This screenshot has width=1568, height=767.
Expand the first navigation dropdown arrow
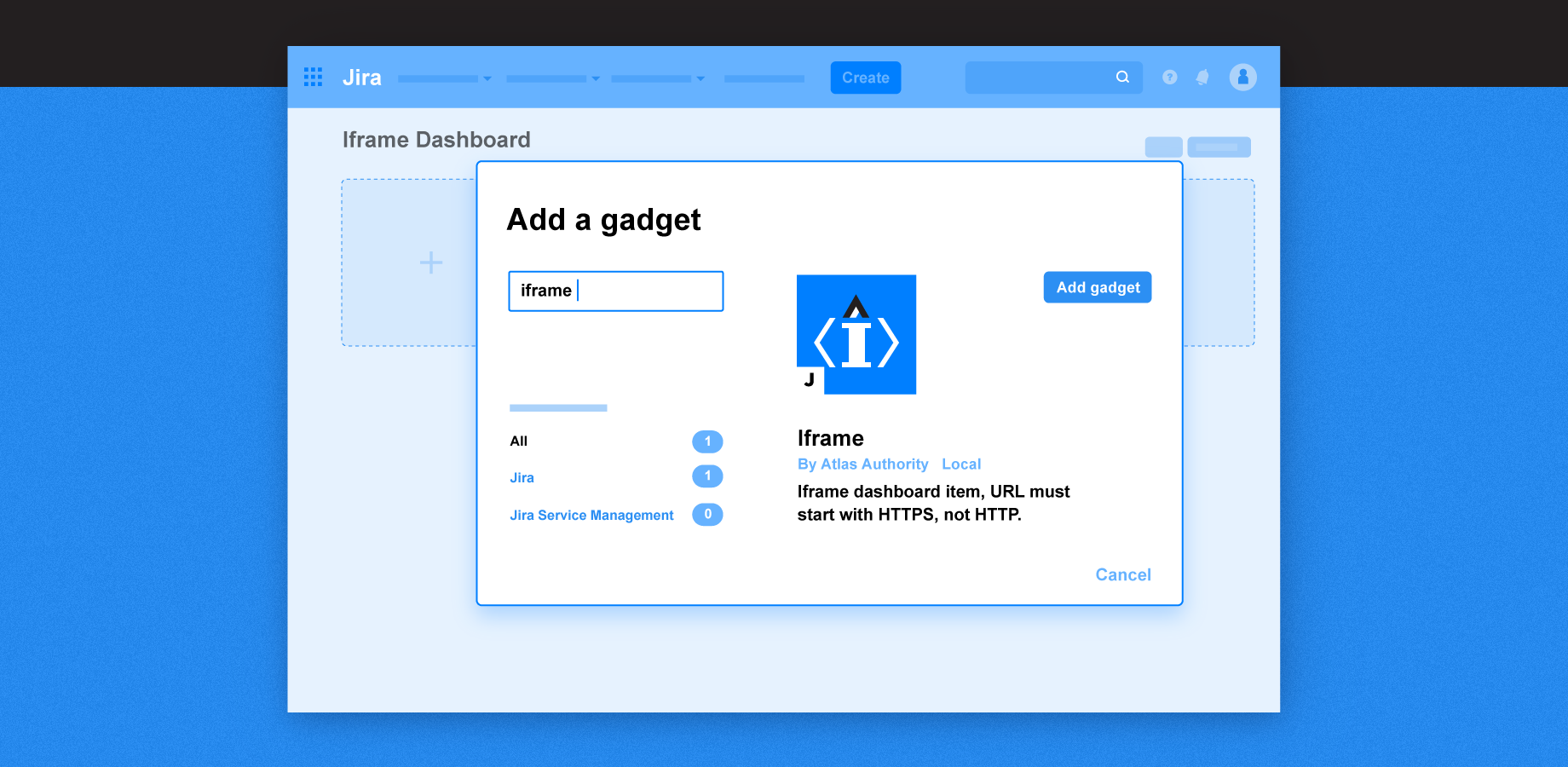tap(487, 78)
